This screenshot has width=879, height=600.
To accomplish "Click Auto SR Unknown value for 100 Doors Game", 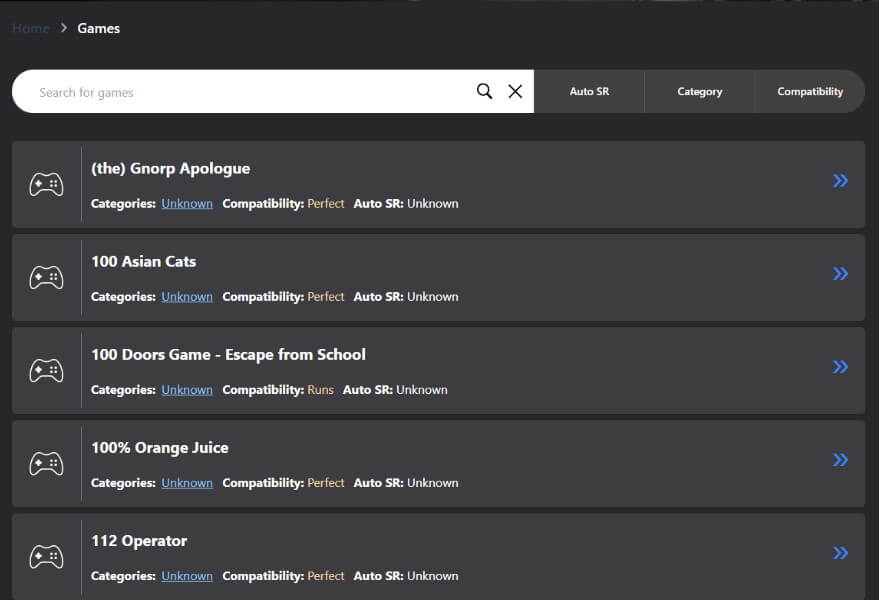I will [x=422, y=390].
